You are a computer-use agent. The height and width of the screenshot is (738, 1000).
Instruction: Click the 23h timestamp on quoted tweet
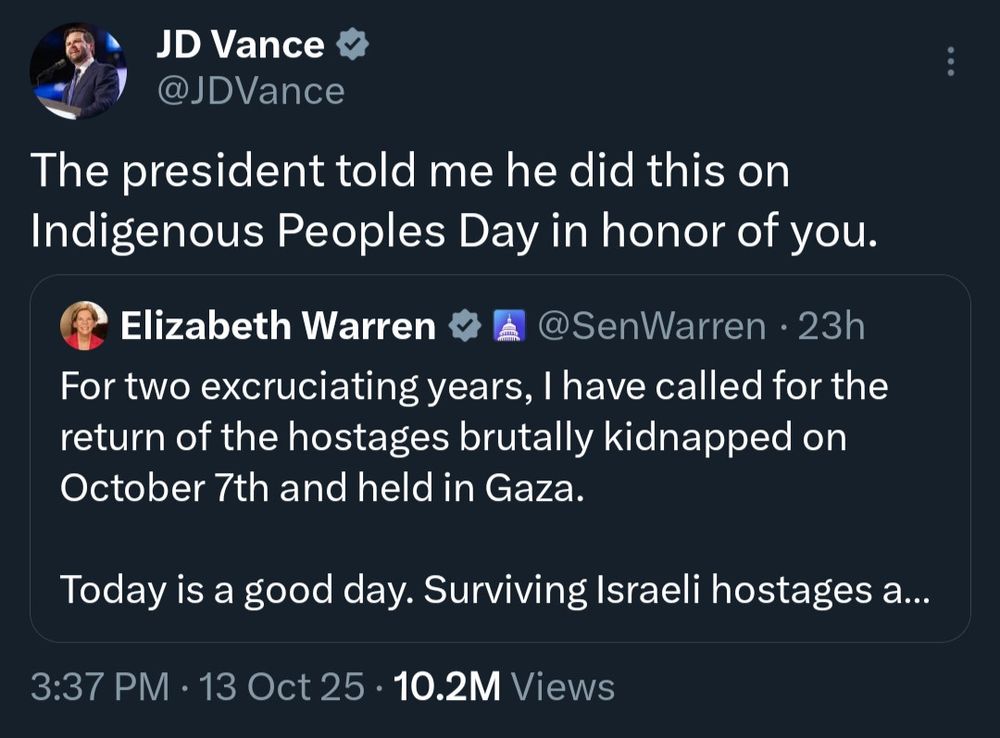(x=831, y=326)
